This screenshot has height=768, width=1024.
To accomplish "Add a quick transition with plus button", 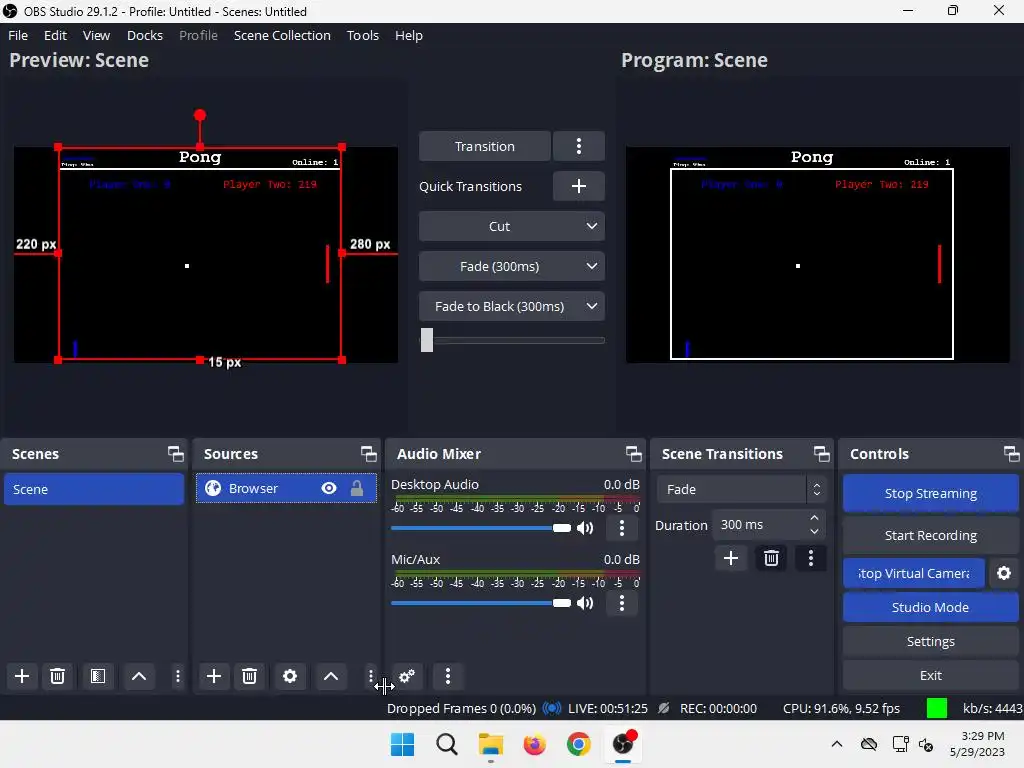I will [x=579, y=186].
